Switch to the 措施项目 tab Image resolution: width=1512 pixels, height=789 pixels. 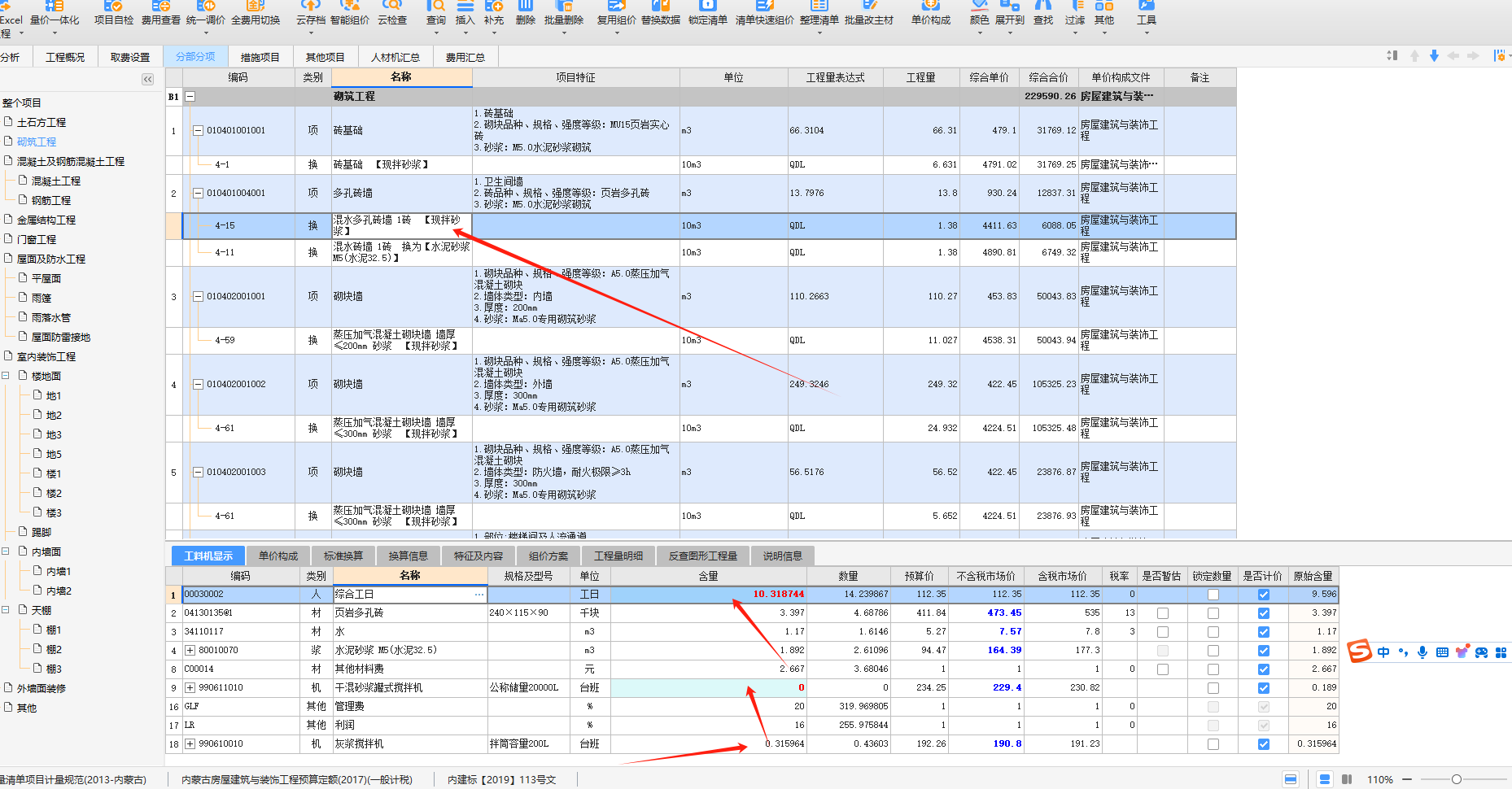coord(260,57)
